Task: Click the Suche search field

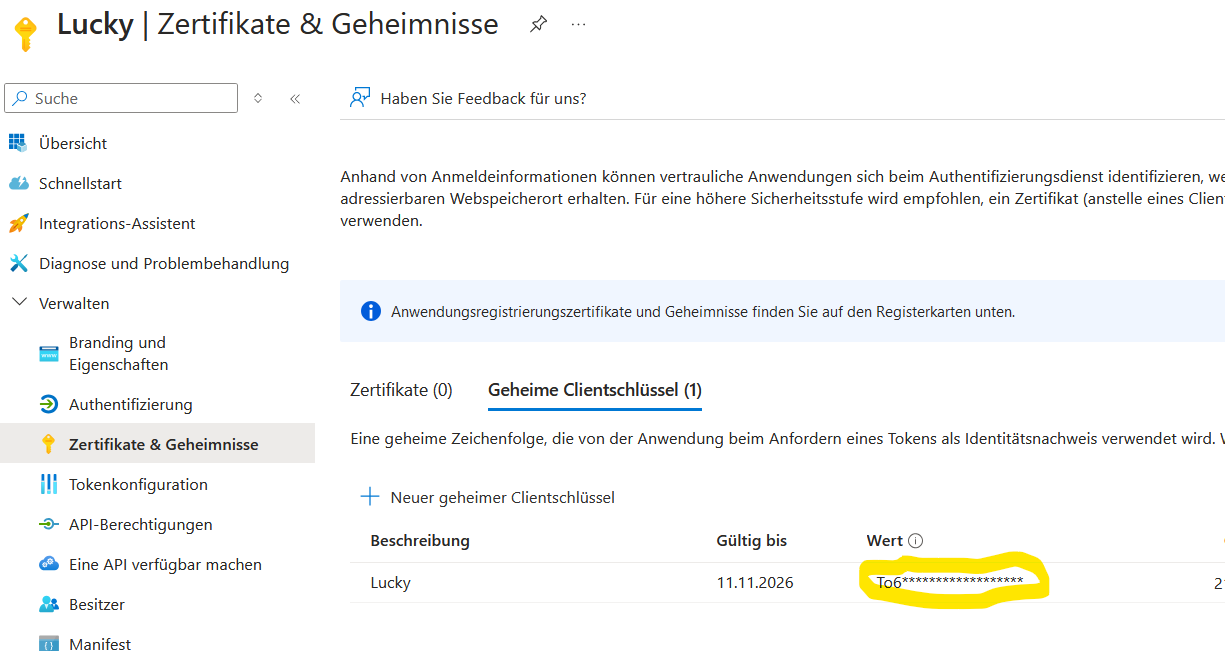Action: click(121, 98)
